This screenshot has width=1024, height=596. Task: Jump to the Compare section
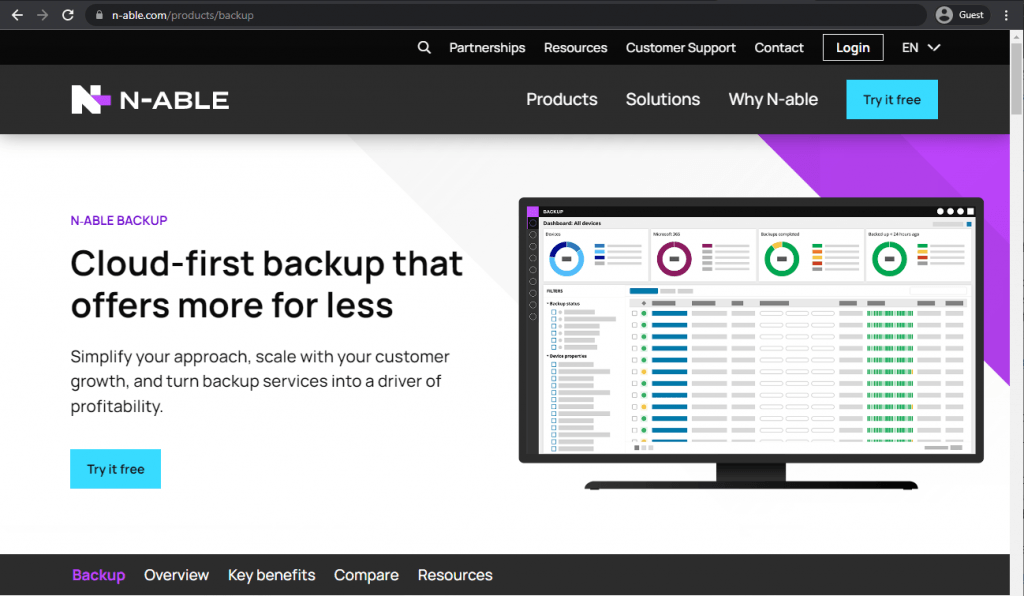pos(366,575)
